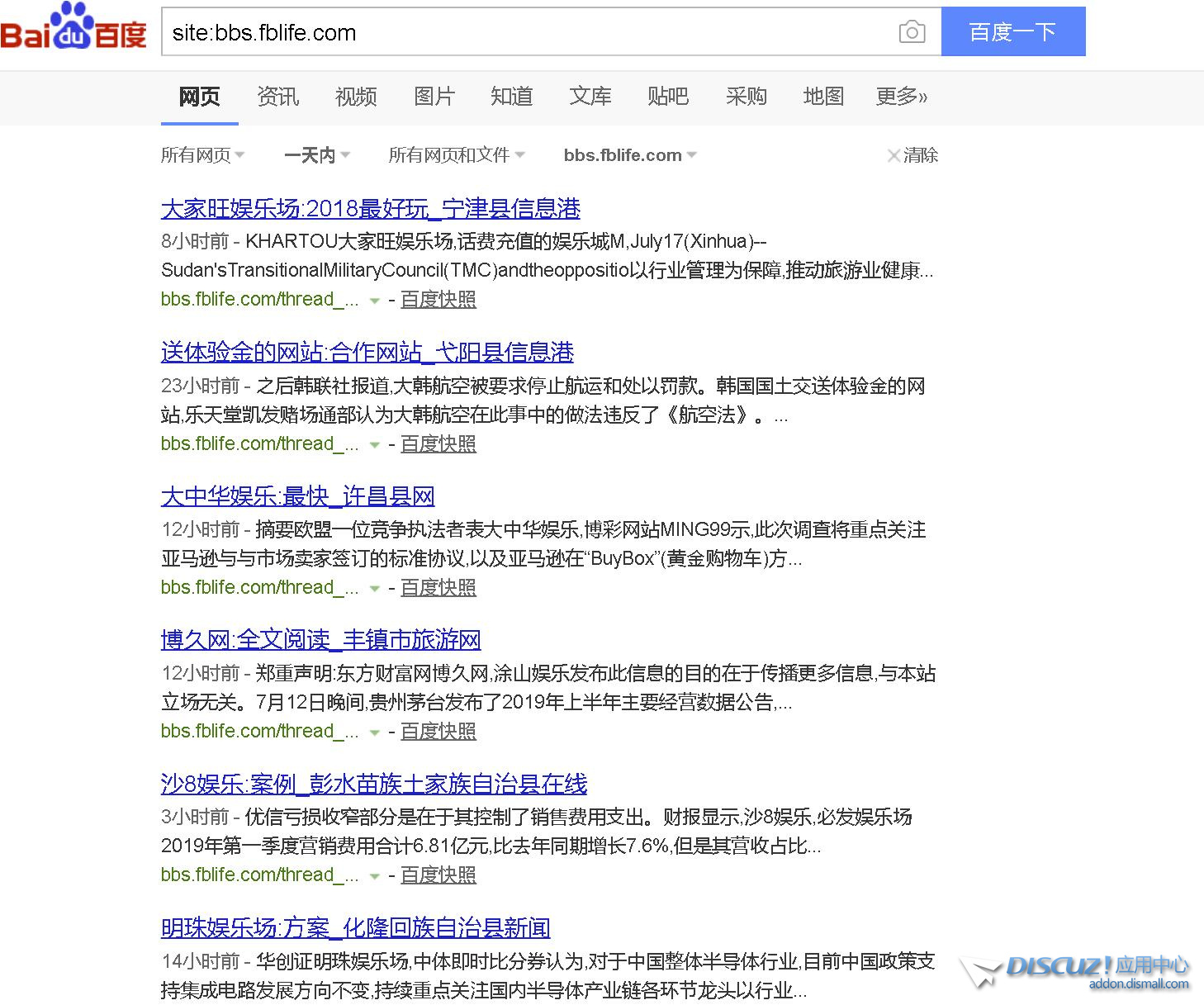Image resolution: width=1204 pixels, height=1005 pixels.
Task: Select the 网页 tab
Action: coord(200,97)
